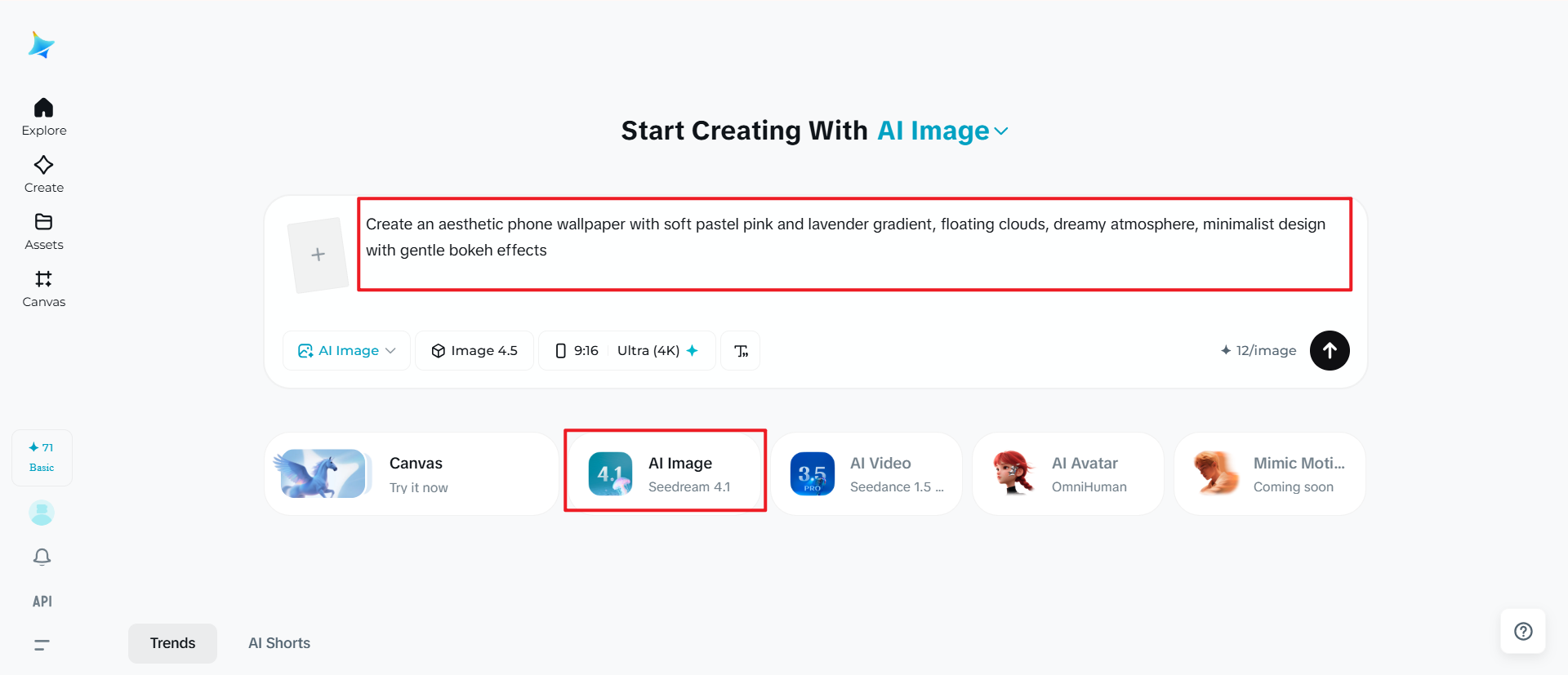Click the API link in sidebar
1568x675 pixels.
(42, 602)
